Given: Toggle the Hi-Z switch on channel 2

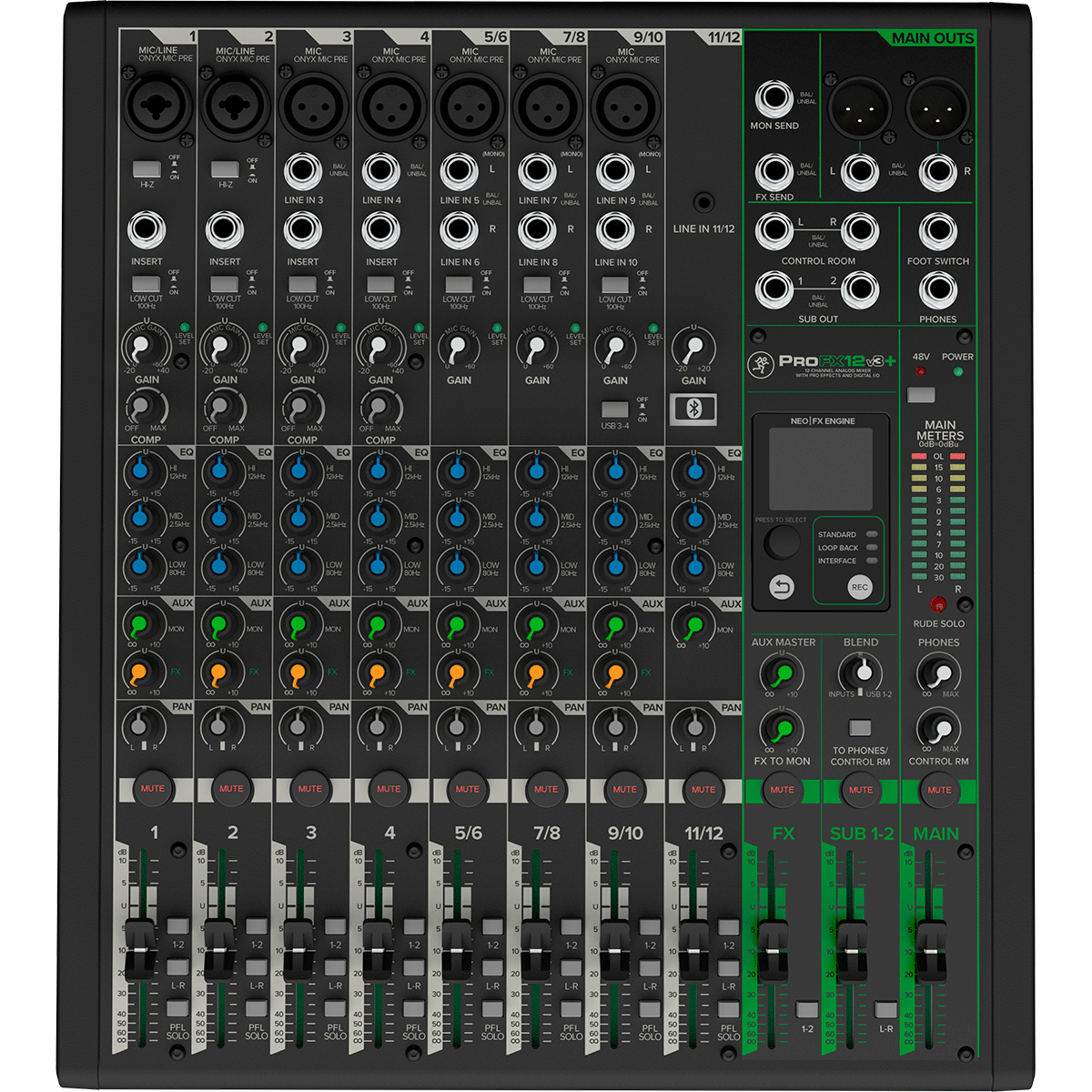Looking at the screenshot, I should pyautogui.click(x=225, y=169).
